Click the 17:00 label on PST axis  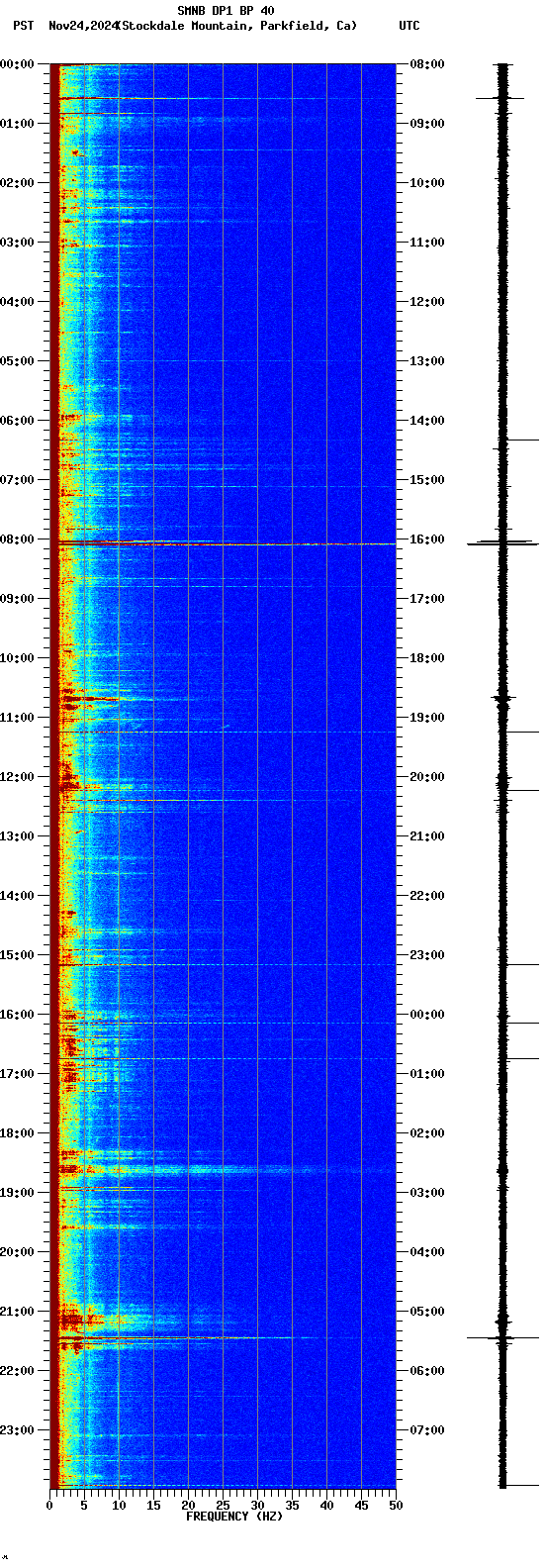[17, 1074]
